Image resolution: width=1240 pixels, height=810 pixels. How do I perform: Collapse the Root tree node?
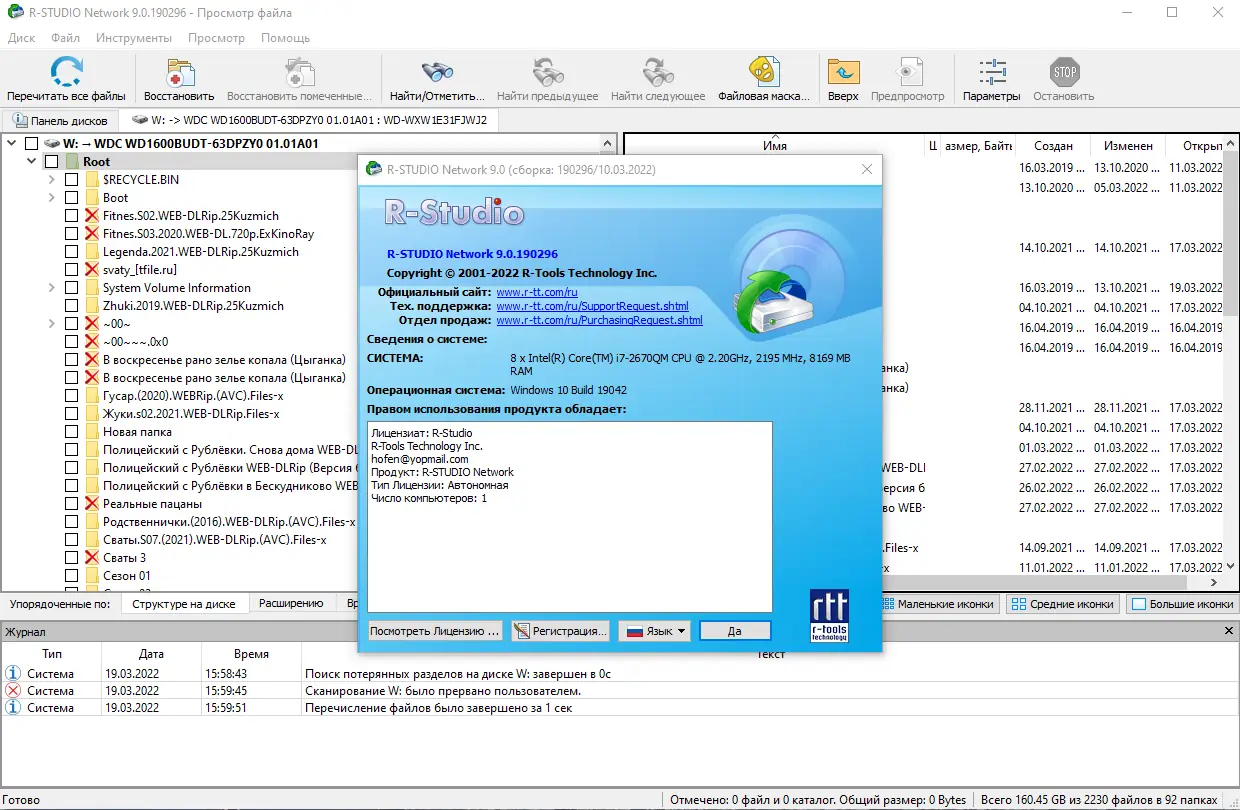pyautogui.click(x=31, y=161)
